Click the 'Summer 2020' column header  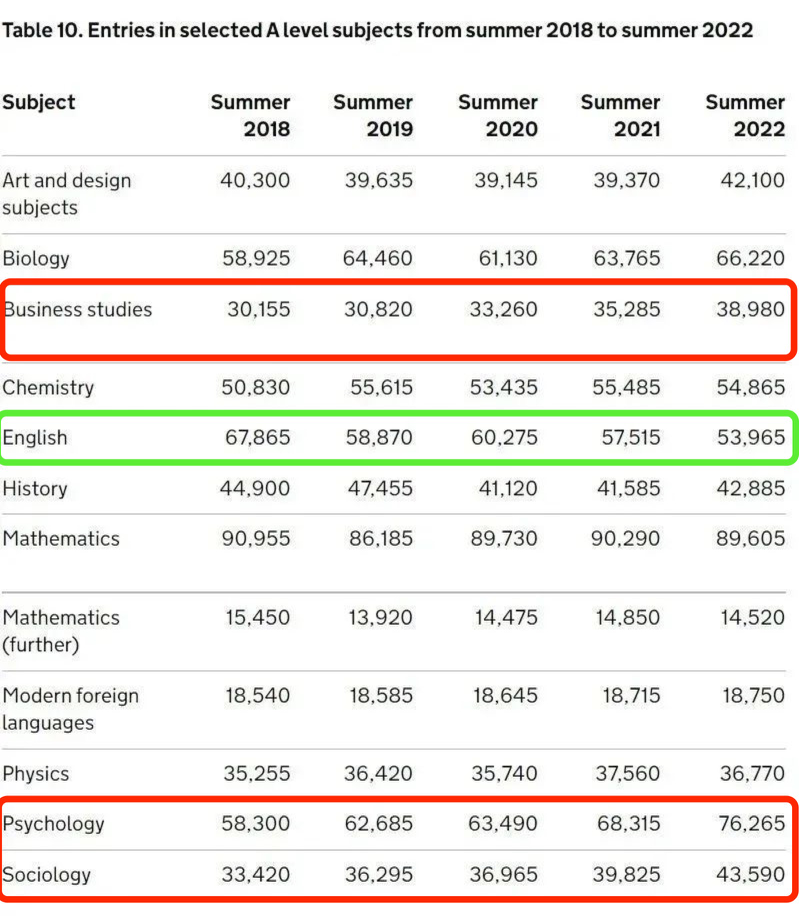coord(498,115)
